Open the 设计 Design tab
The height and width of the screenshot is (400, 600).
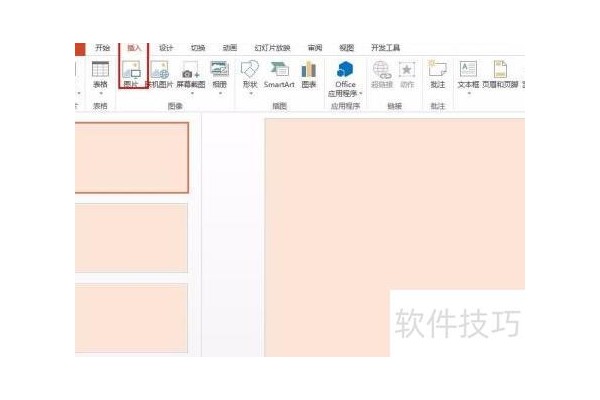pos(166,47)
